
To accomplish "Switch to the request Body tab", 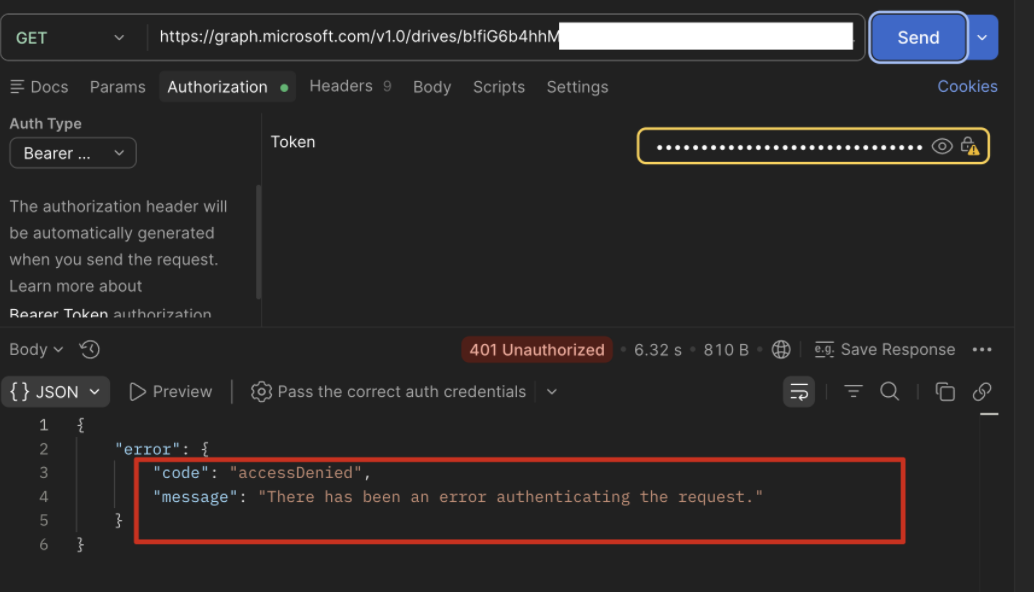I will click(x=432, y=87).
